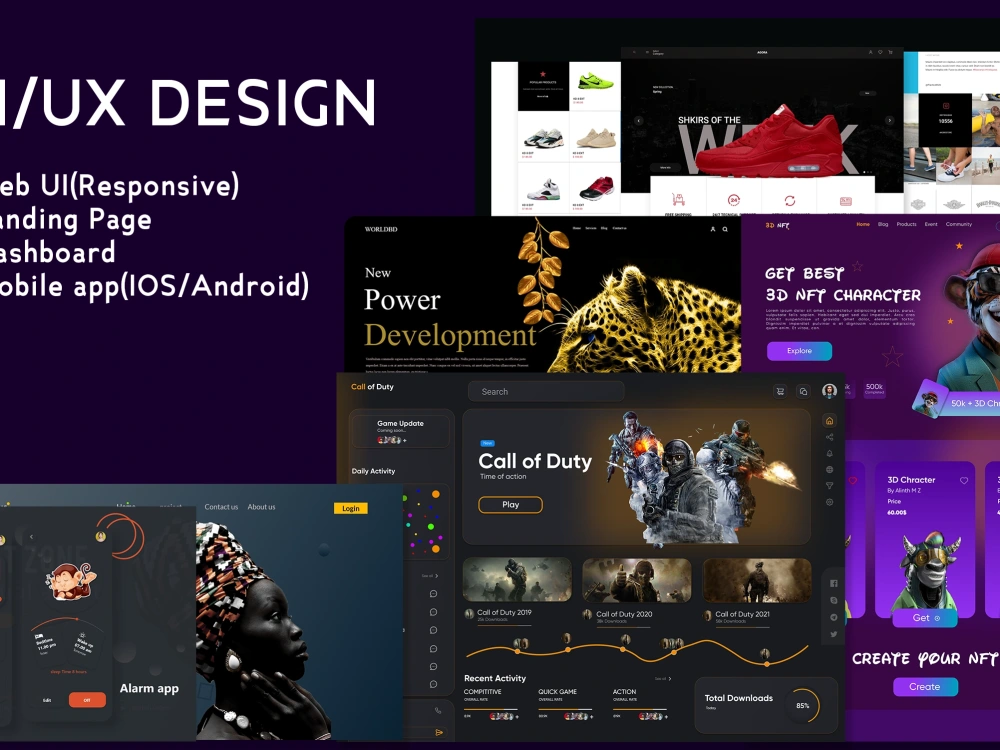Click the red star Popular Products tile

543,86
